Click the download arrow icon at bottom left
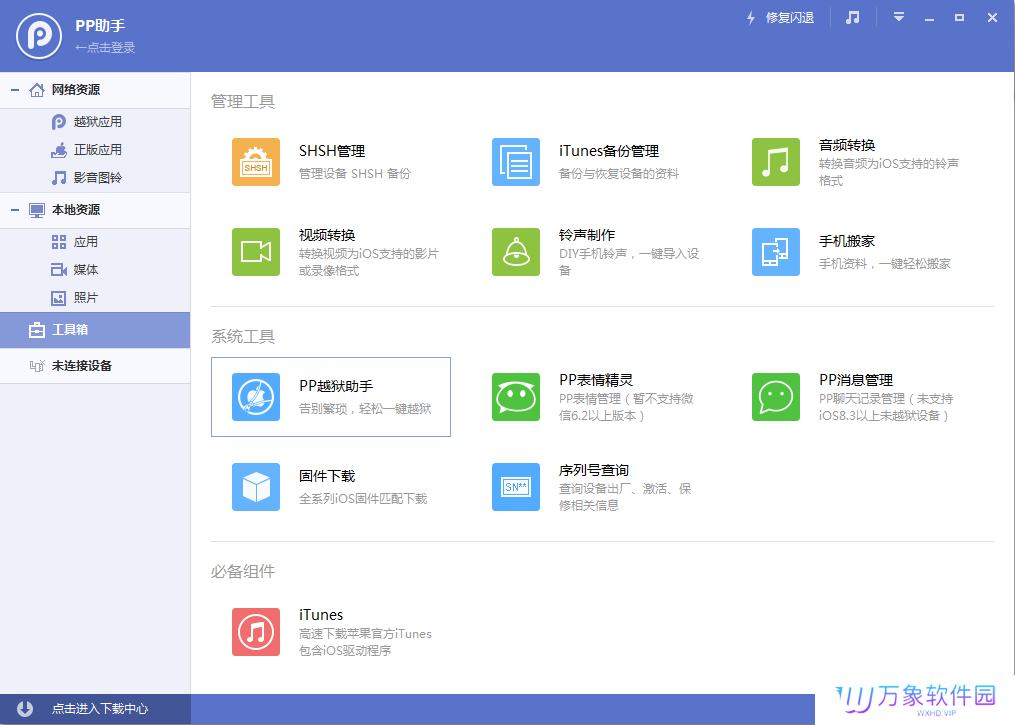This screenshot has height=725, width=1015. point(25,709)
